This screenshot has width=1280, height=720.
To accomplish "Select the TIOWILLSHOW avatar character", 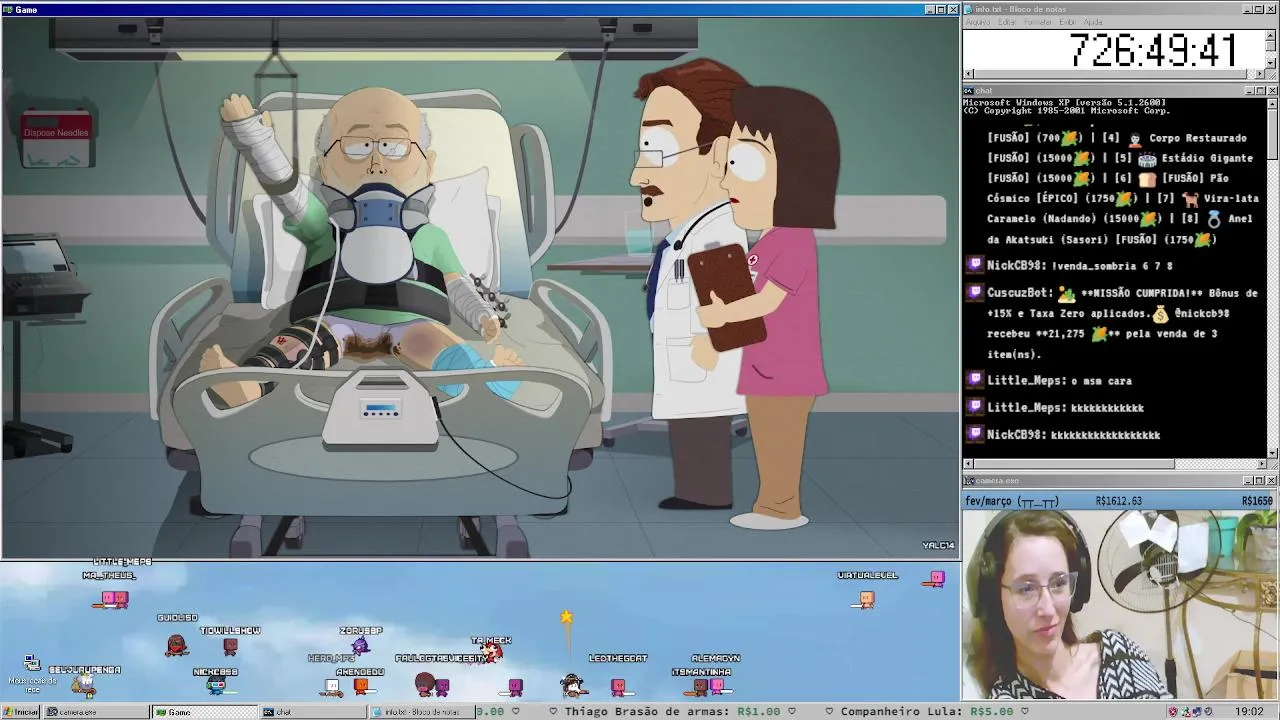I will (230, 646).
